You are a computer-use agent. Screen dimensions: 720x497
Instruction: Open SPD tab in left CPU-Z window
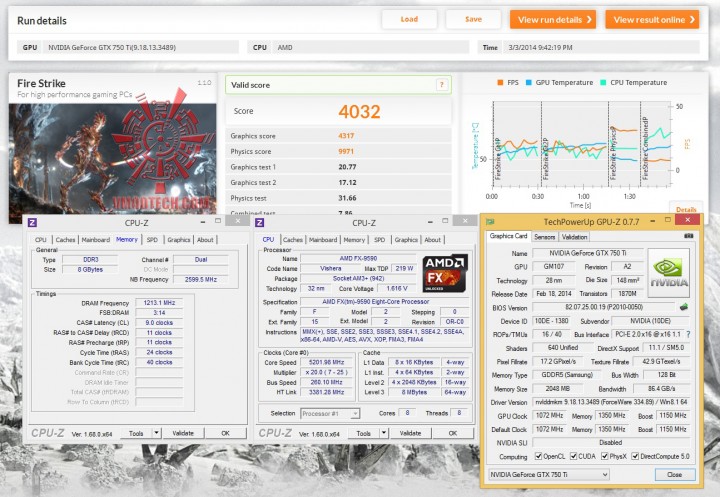coord(152,240)
